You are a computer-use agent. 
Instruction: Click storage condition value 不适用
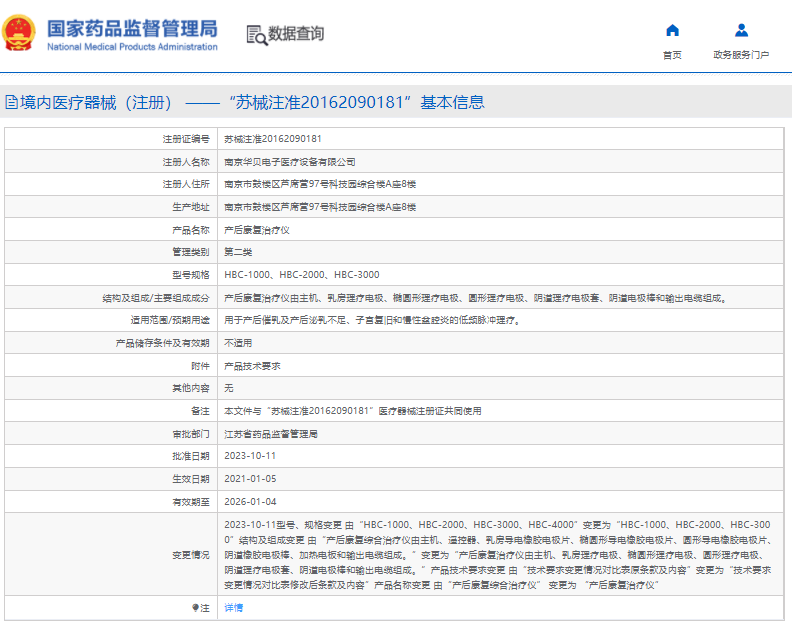tap(238, 343)
